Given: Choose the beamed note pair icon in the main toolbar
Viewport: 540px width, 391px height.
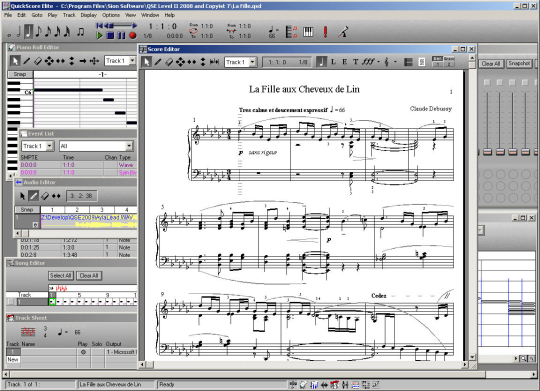Looking at the screenshot, I should (x=81, y=32).
